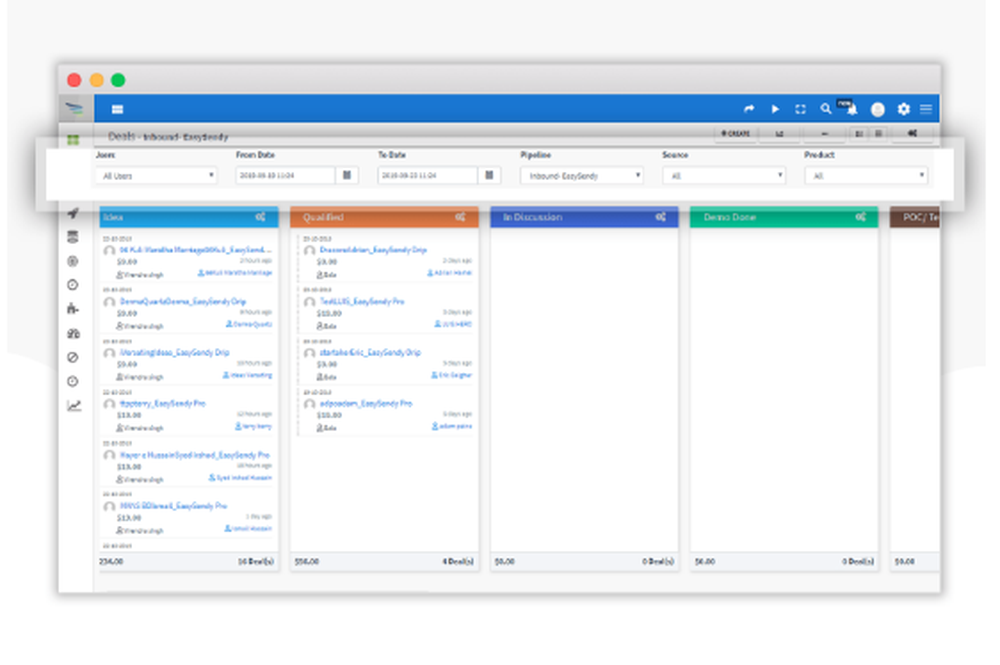The width and height of the screenshot is (1000, 665).
Task: Click the gears button in the deals toolbar
Action: tap(913, 134)
